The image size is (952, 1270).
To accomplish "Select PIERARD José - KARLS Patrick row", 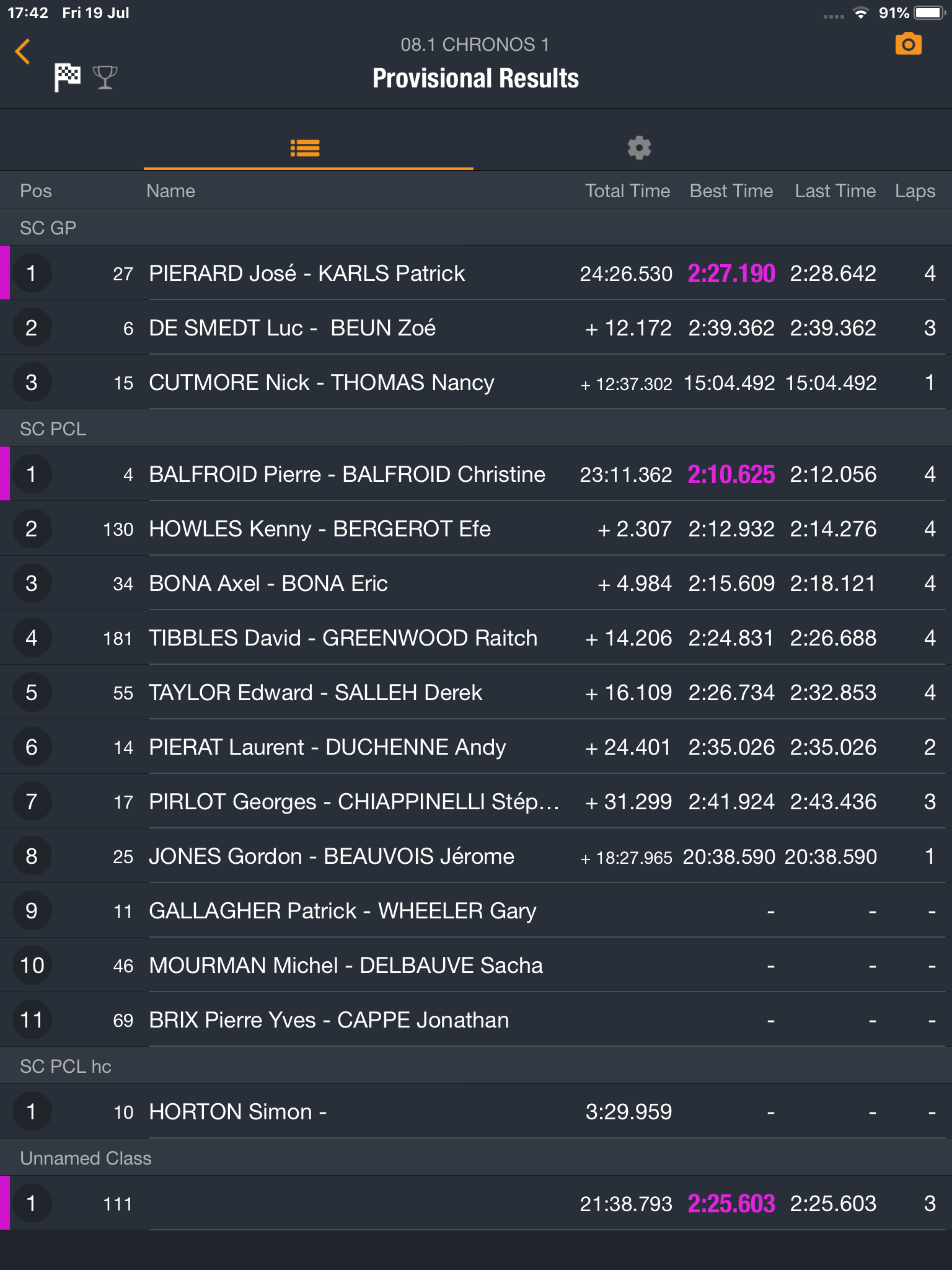I will point(476,273).
